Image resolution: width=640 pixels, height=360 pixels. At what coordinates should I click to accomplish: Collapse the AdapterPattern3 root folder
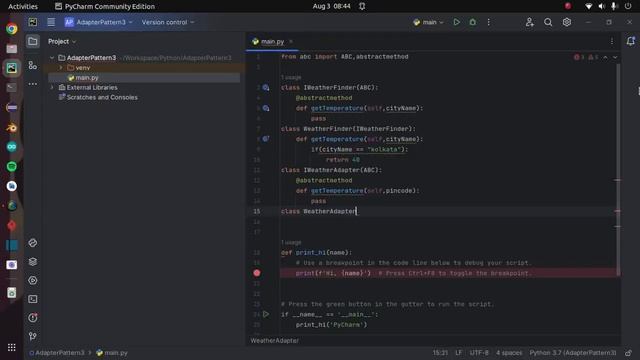click(x=52, y=58)
